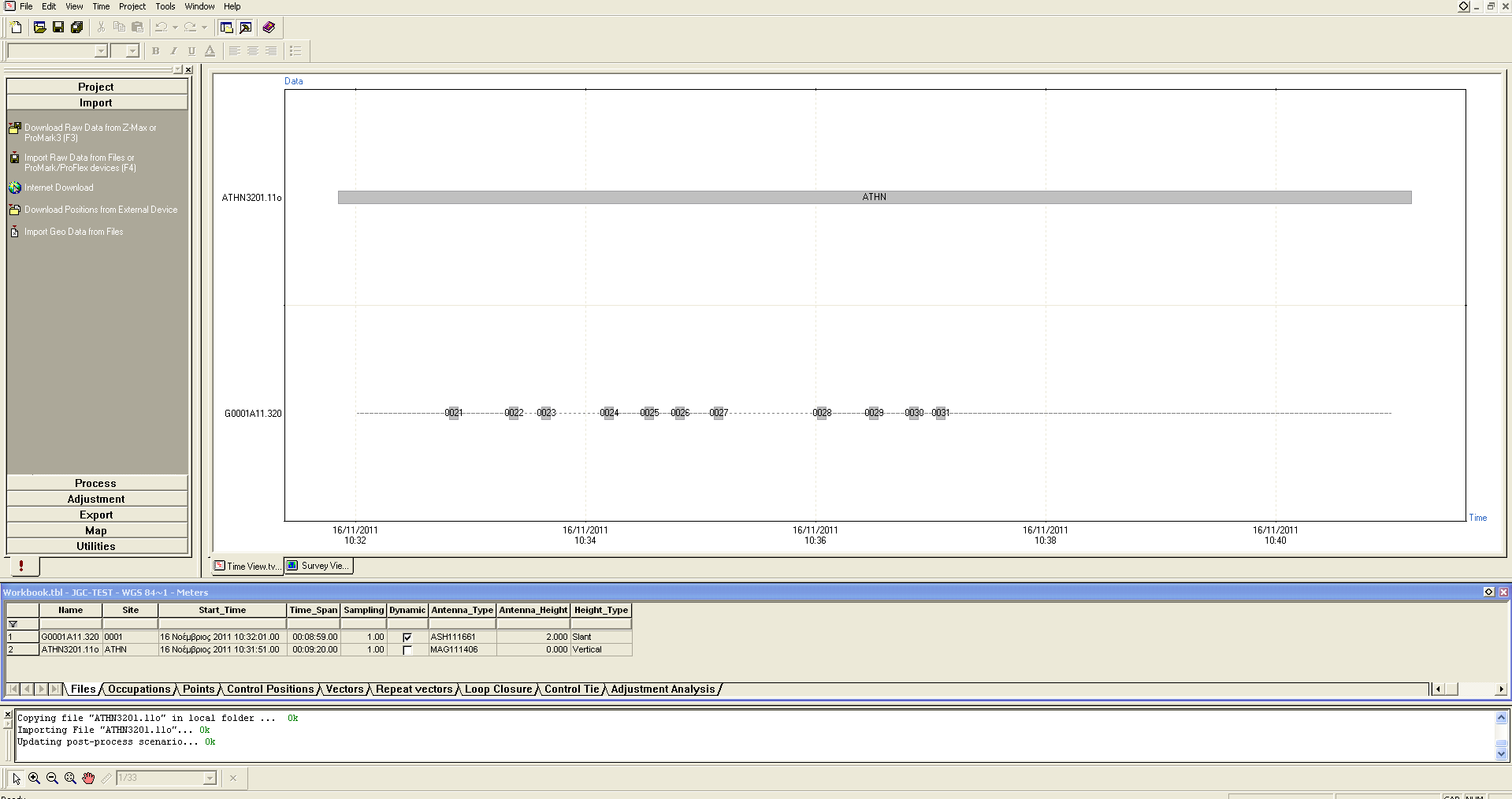1512x799 pixels.
Task: Click Download Raw Data from Z-Max or ProMark3
Action: [x=90, y=132]
